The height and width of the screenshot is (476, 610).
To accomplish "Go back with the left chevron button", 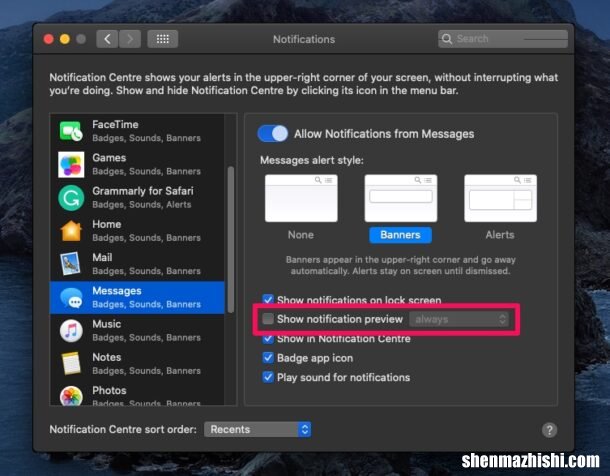I will (x=107, y=39).
